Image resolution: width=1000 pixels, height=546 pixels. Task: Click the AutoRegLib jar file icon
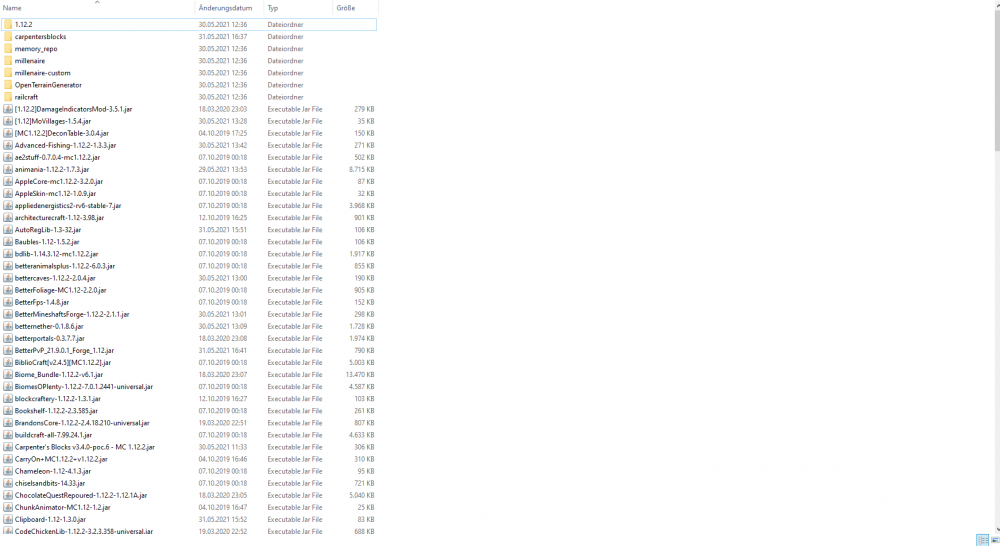(8, 230)
